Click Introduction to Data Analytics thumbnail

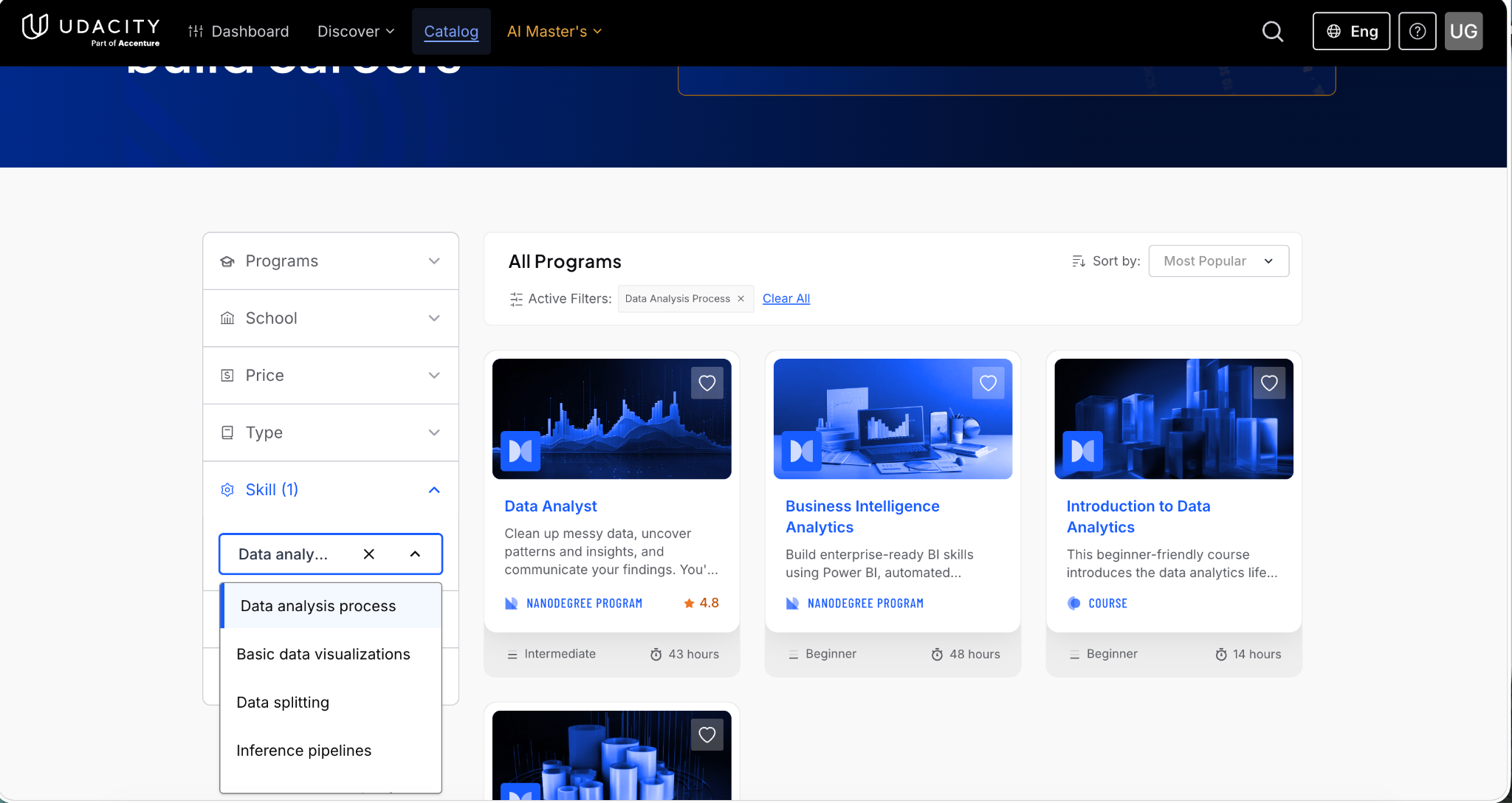pyautogui.click(x=1174, y=419)
